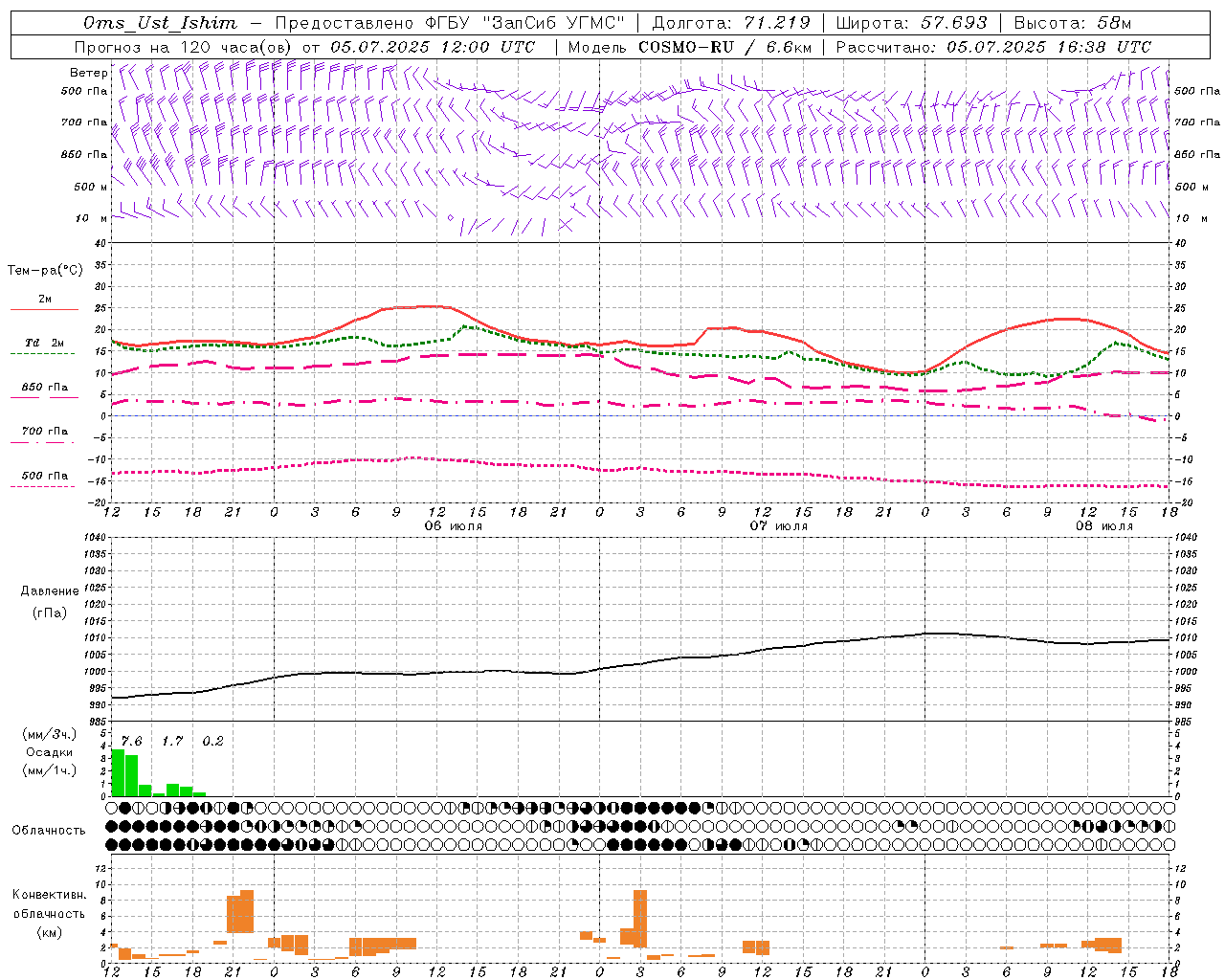Screen dimensions: 1225x980
Task: Click the Тем-ра(°C) axis label
Action: 45,271
